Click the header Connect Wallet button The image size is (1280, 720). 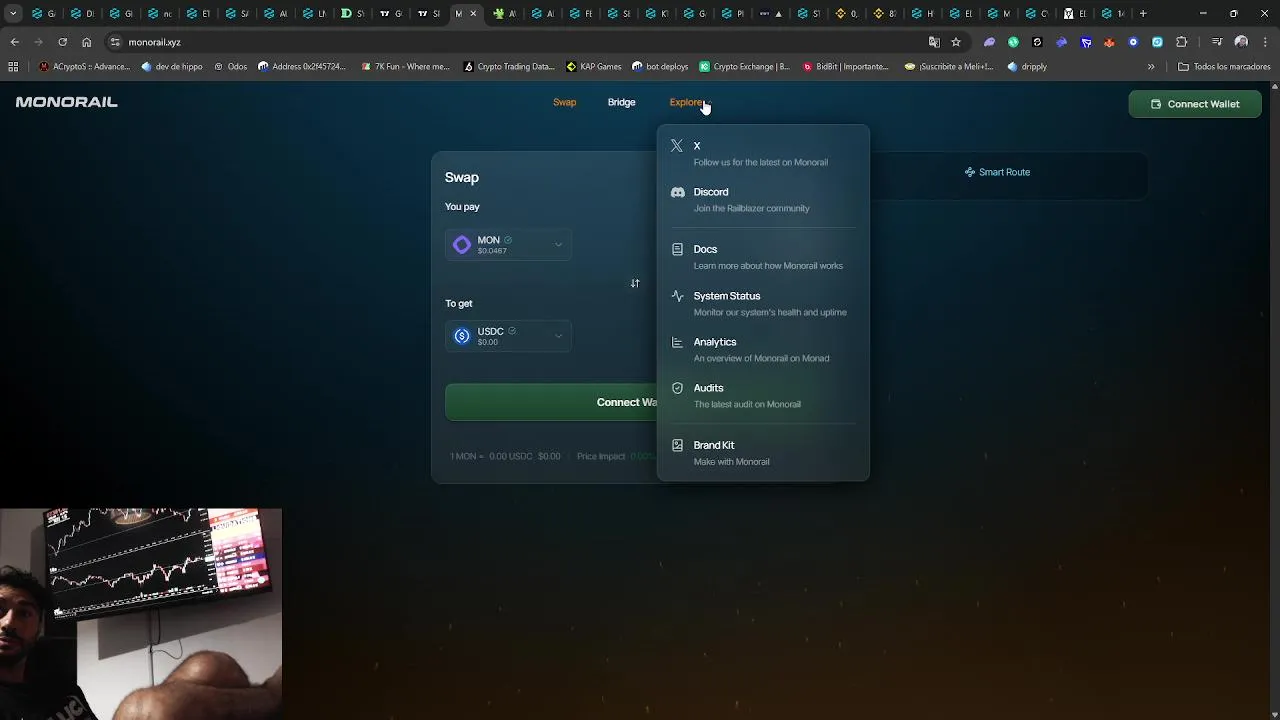point(1195,104)
